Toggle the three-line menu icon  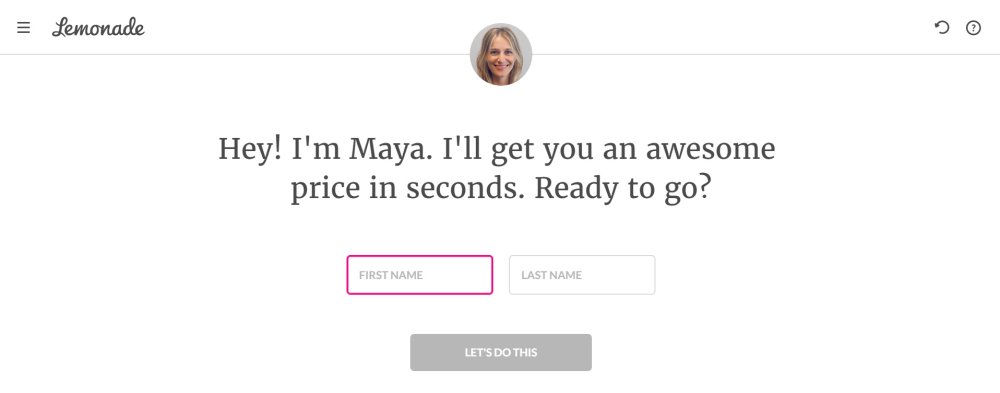pyautogui.click(x=24, y=27)
